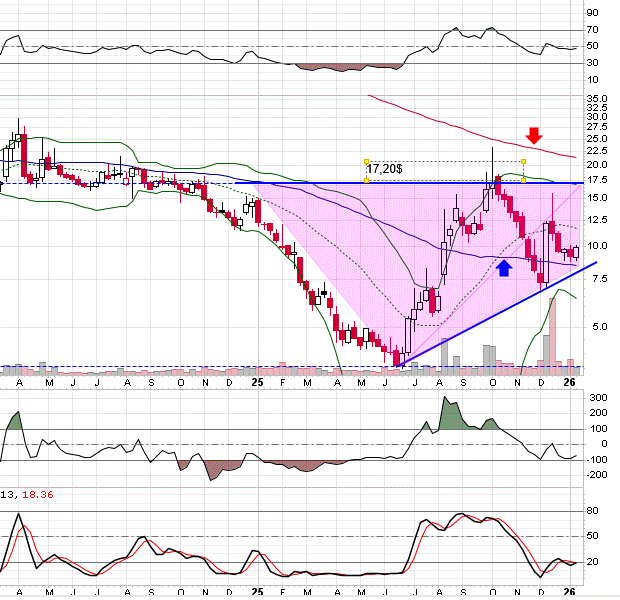
Task: Click the 17.5 price axis label
Action: (598, 181)
